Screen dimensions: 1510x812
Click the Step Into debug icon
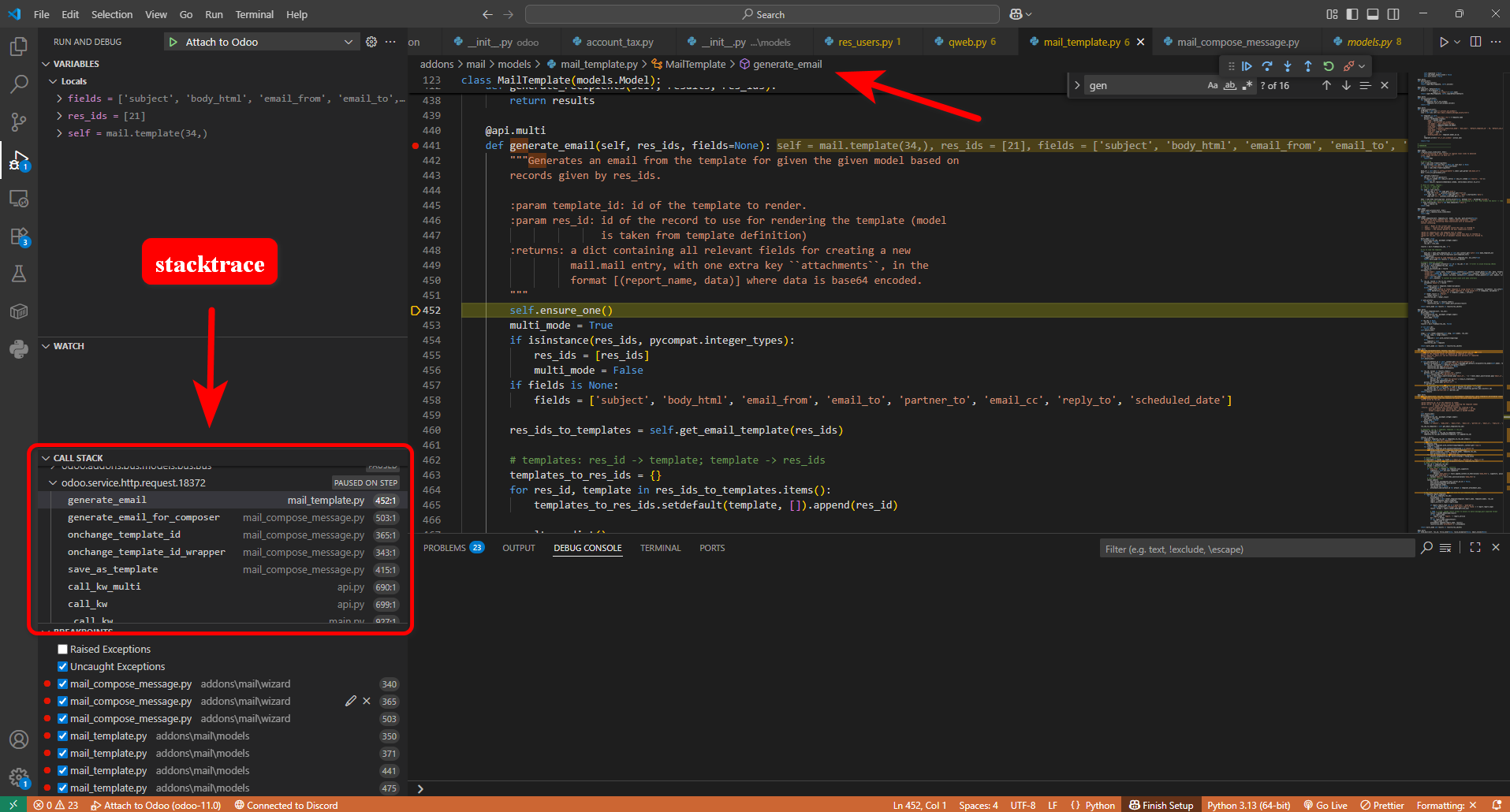[x=1288, y=66]
